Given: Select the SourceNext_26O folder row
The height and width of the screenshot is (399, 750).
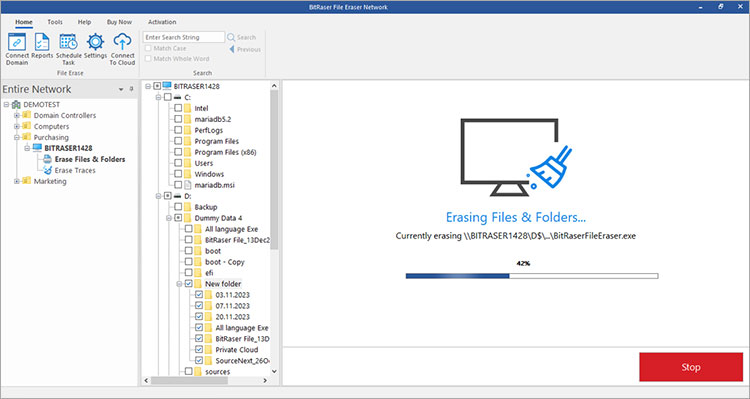Looking at the screenshot, I should tap(242, 360).
